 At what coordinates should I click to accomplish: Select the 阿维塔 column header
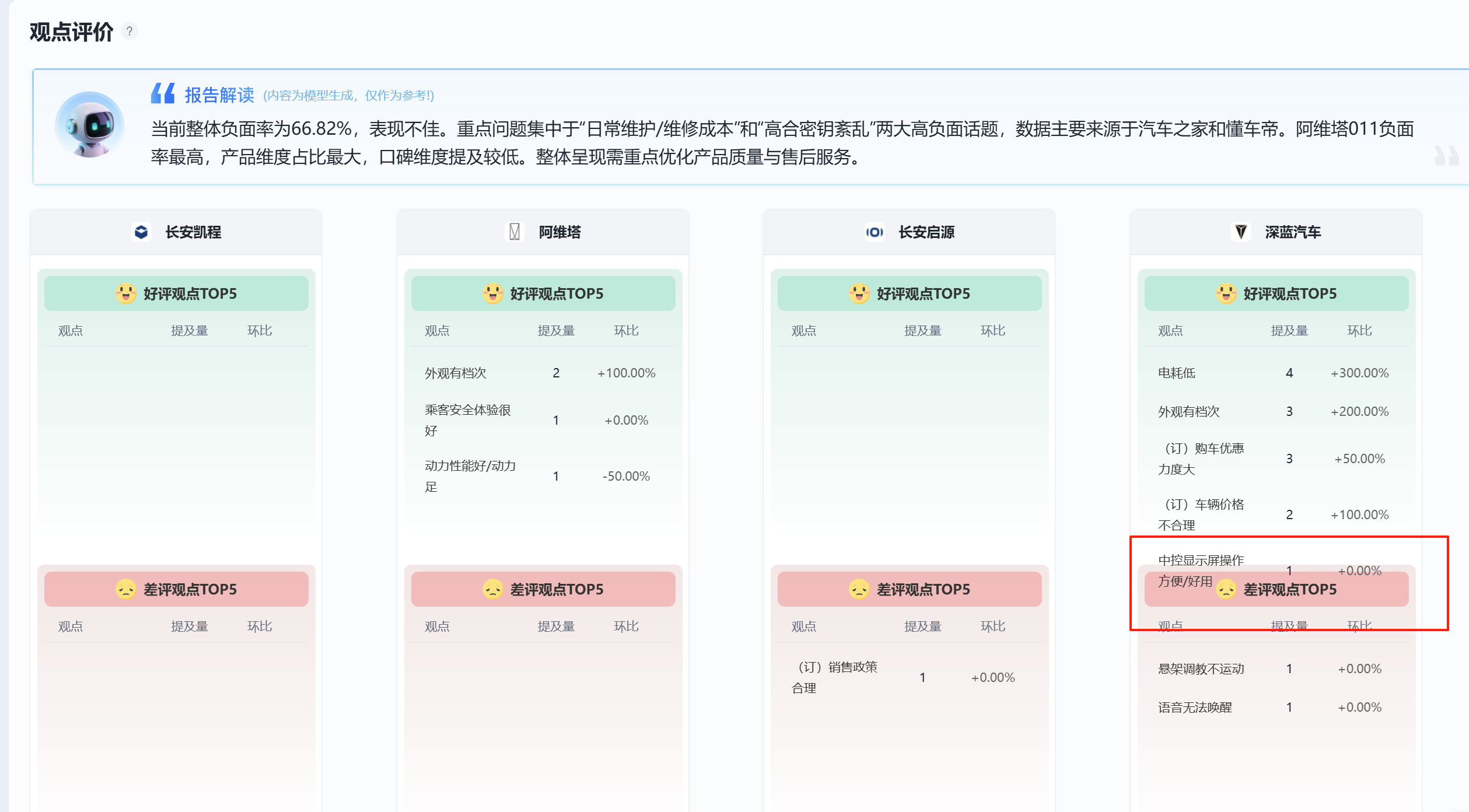pyautogui.click(x=559, y=232)
